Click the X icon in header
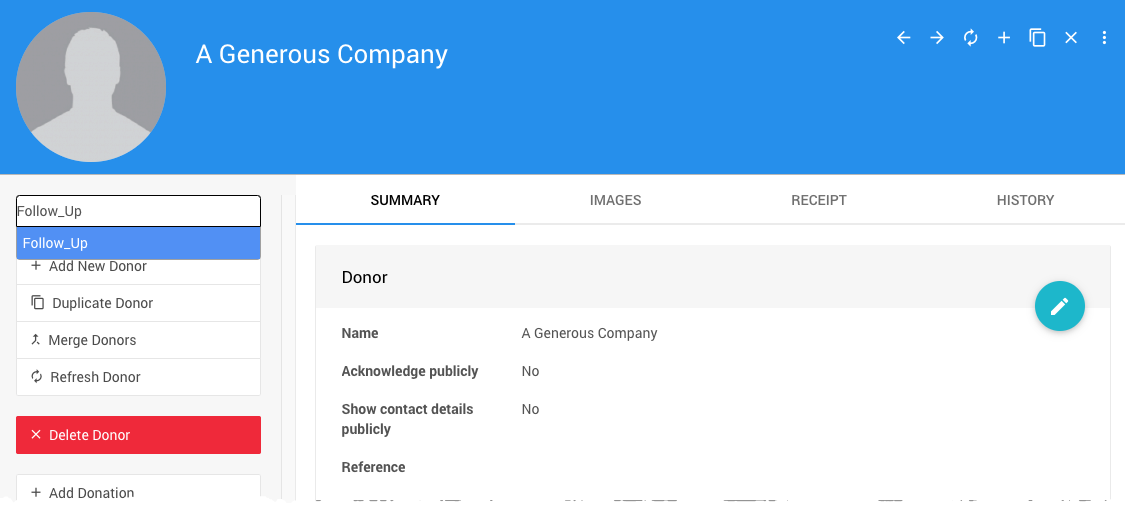Viewport: 1125px width, 528px height. tap(1071, 38)
